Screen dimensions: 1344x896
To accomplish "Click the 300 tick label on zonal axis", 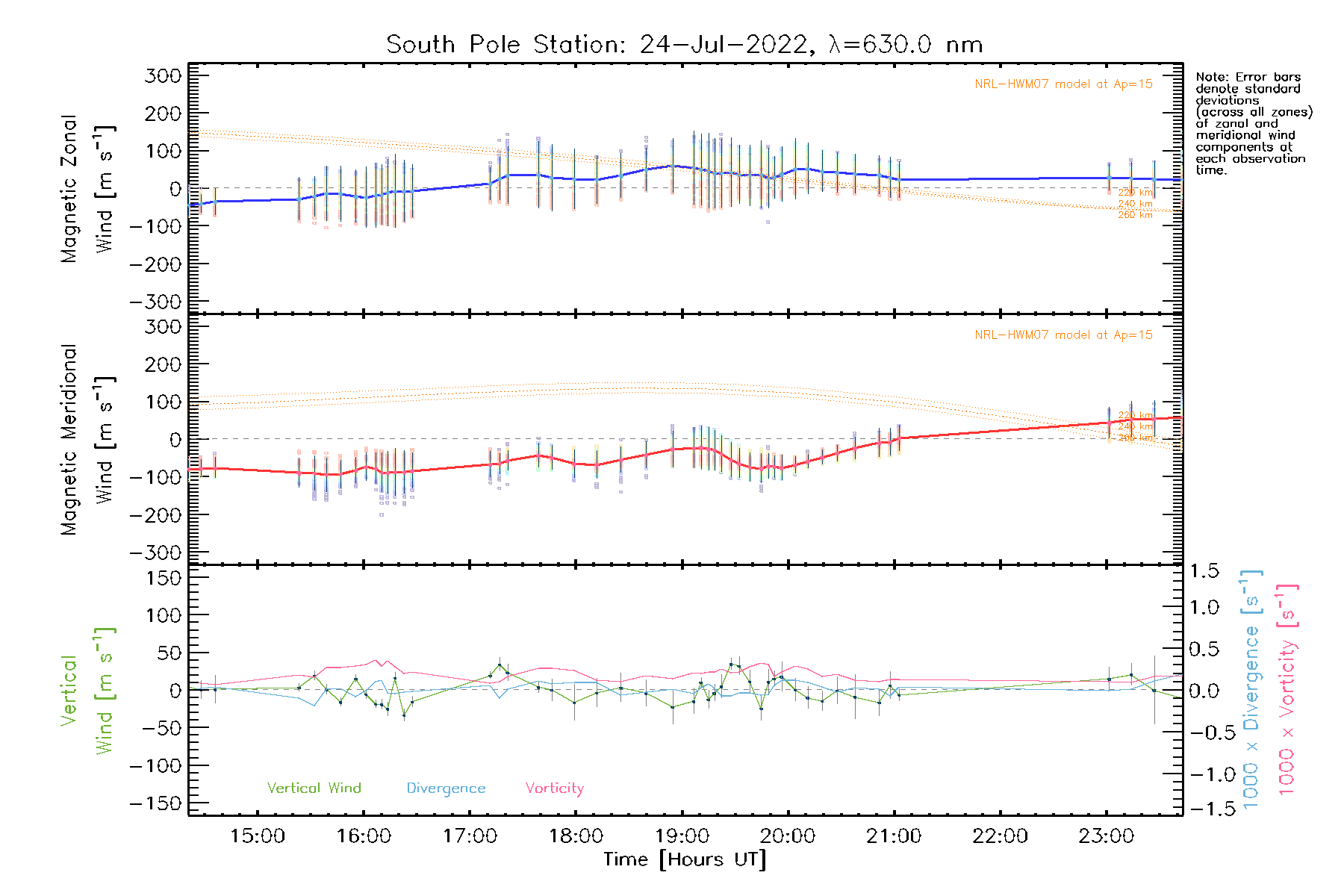I will coord(163,75).
